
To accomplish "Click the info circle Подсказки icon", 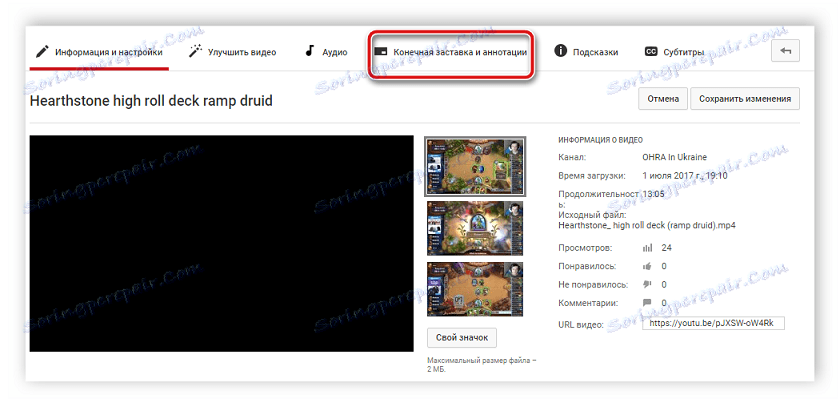I will pos(560,51).
